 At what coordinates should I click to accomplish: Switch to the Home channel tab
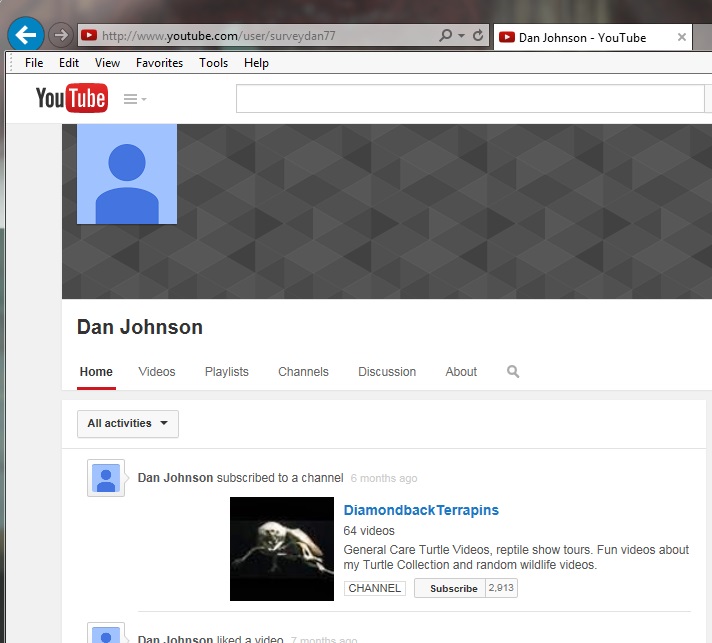96,371
